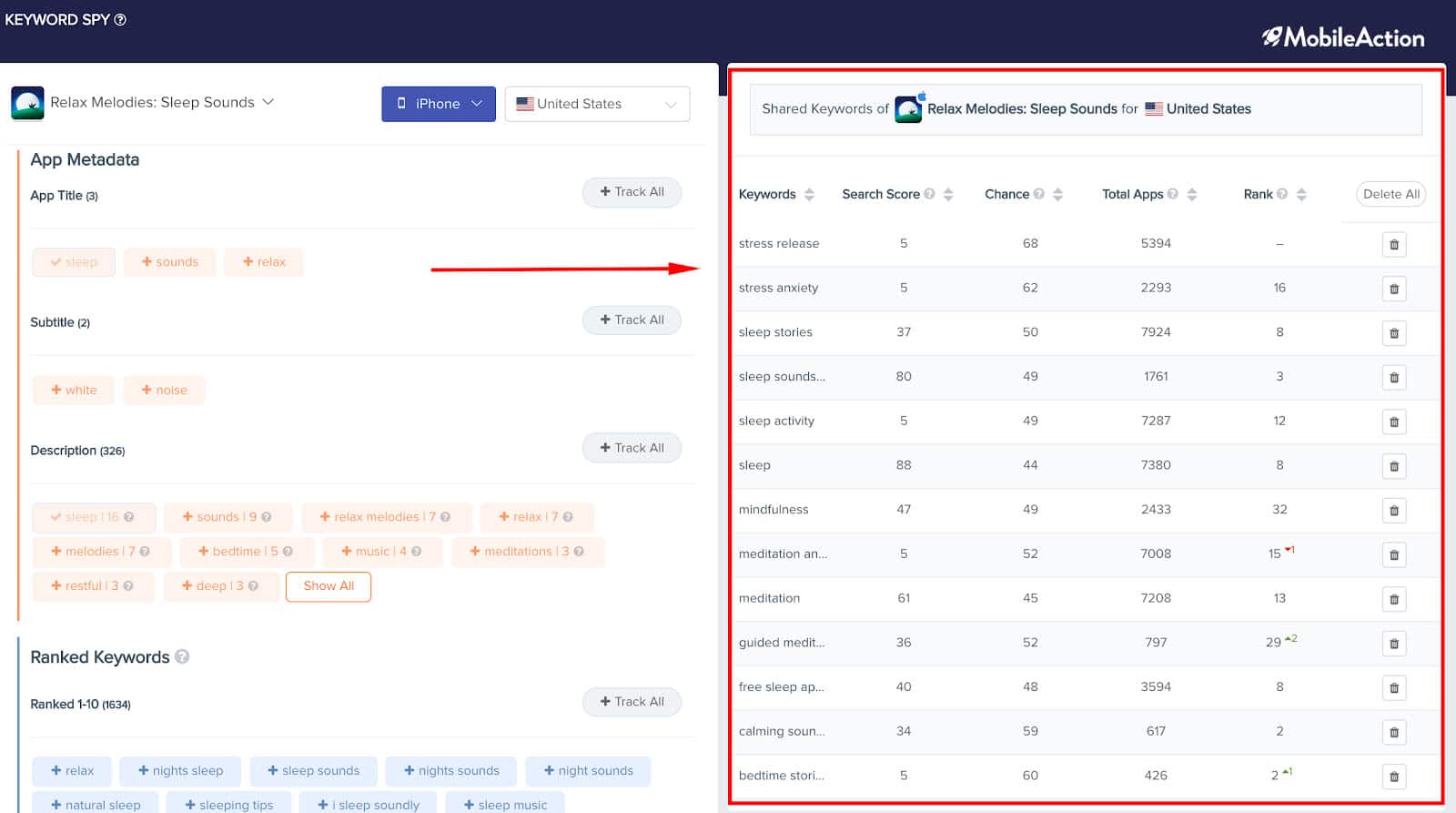
Task: Open the iPhone device dropdown
Action: click(x=439, y=104)
